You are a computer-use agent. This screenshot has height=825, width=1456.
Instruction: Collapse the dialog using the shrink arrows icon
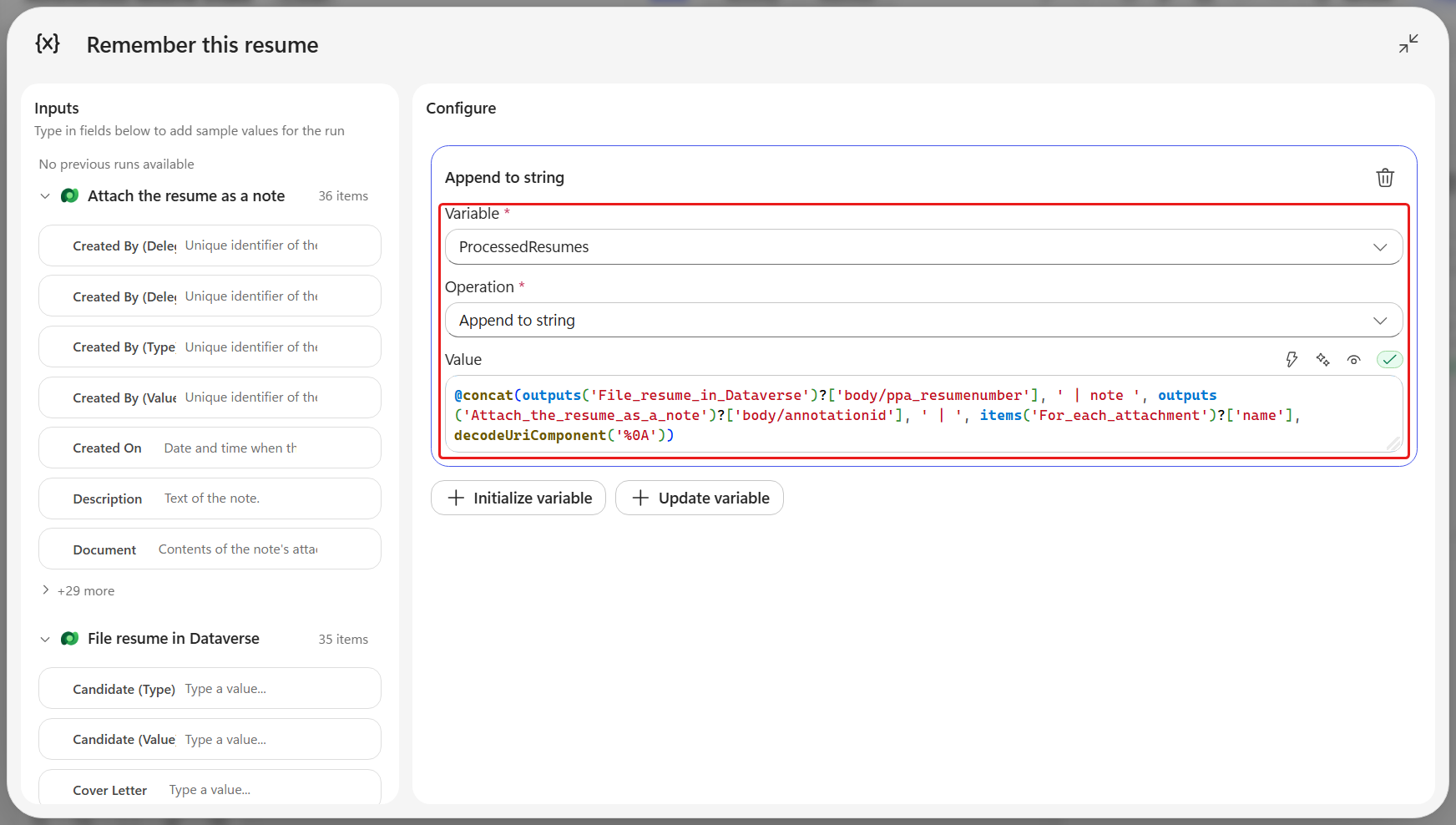pos(1408,43)
